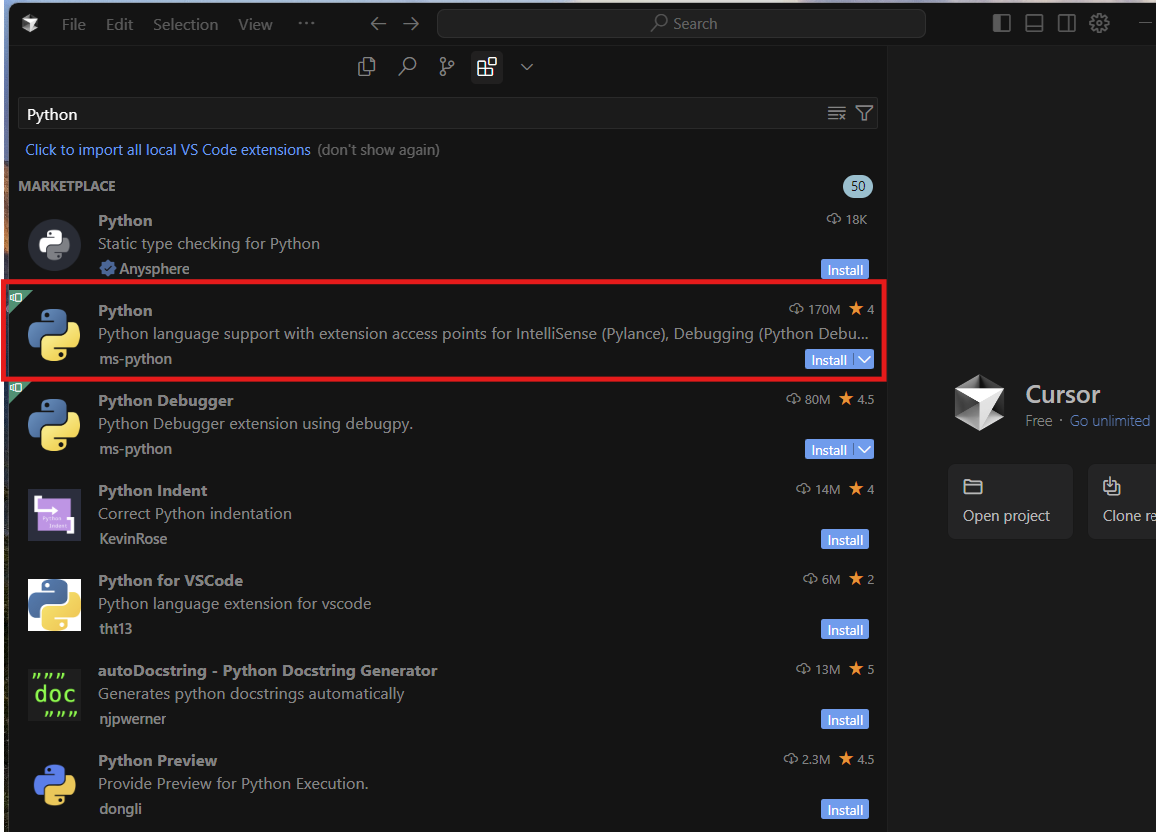Click the Anysphere Python extension icon

pyautogui.click(x=54, y=245)
